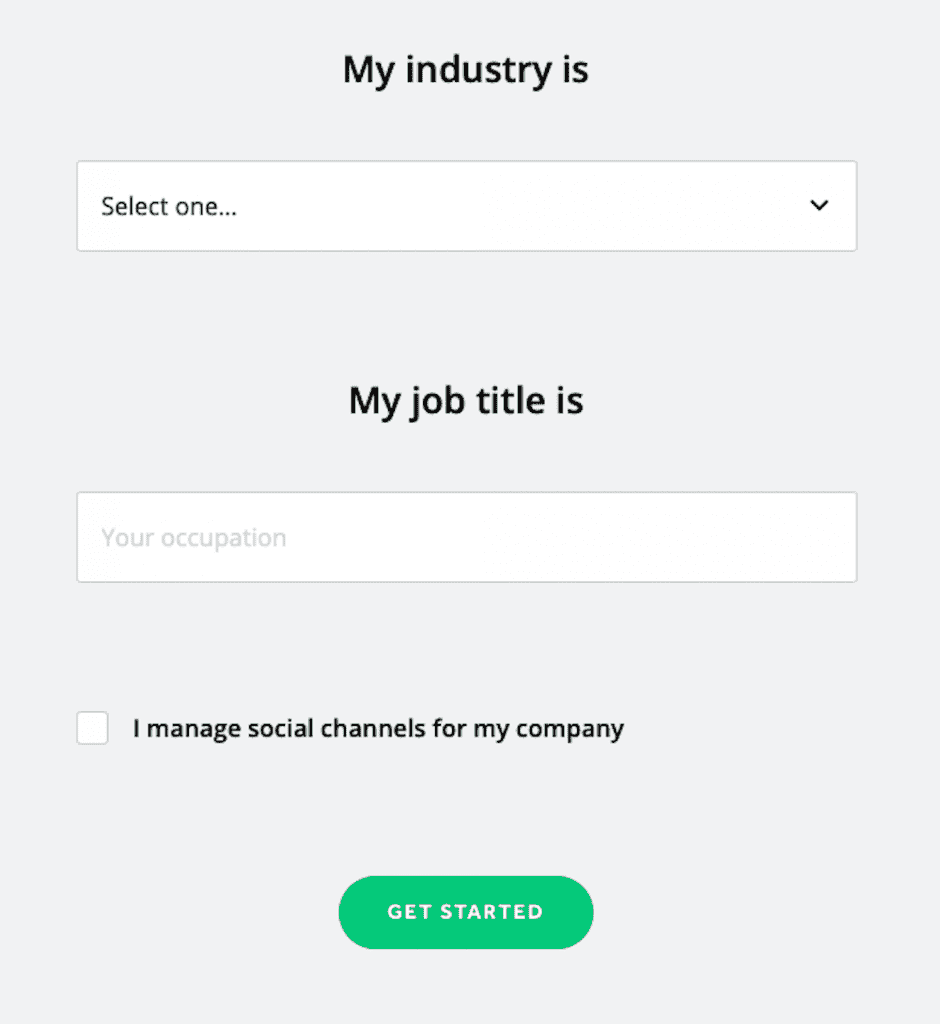The height and width of the screenshot is (1024, 940).
Task: Select the Your occupation placeholder field
Action: pos(466,537)
